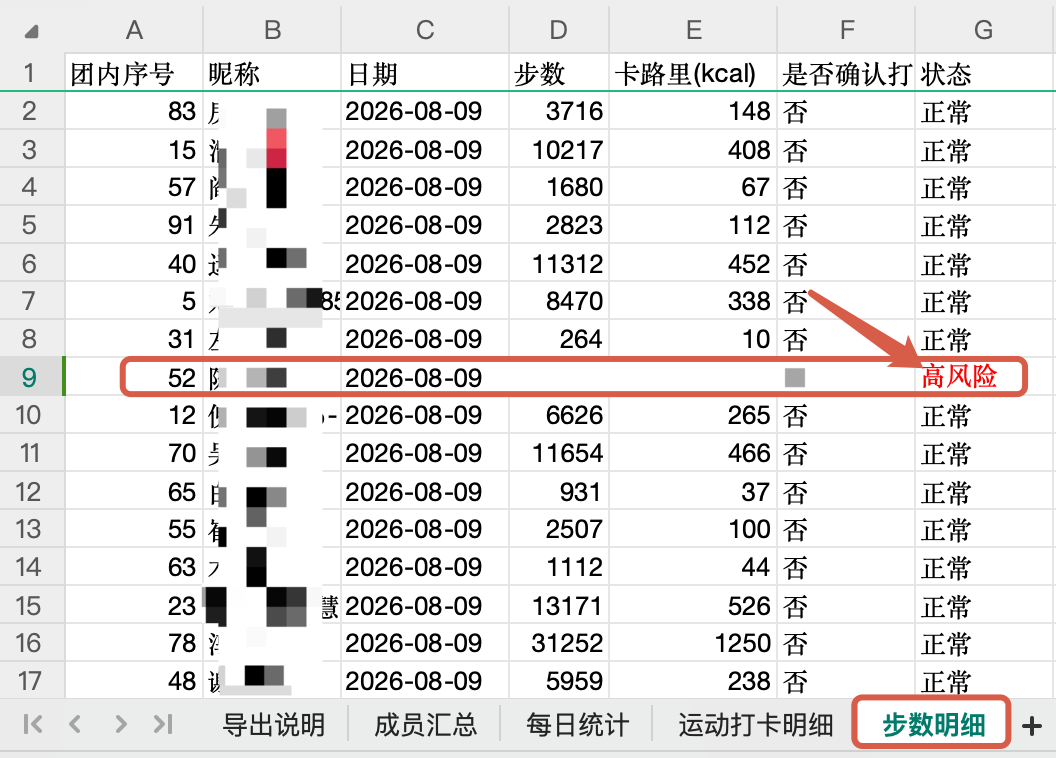Viewport: 1056px width, 758px height.
Task: Select calorie cell 452
Action: (693, 264)
